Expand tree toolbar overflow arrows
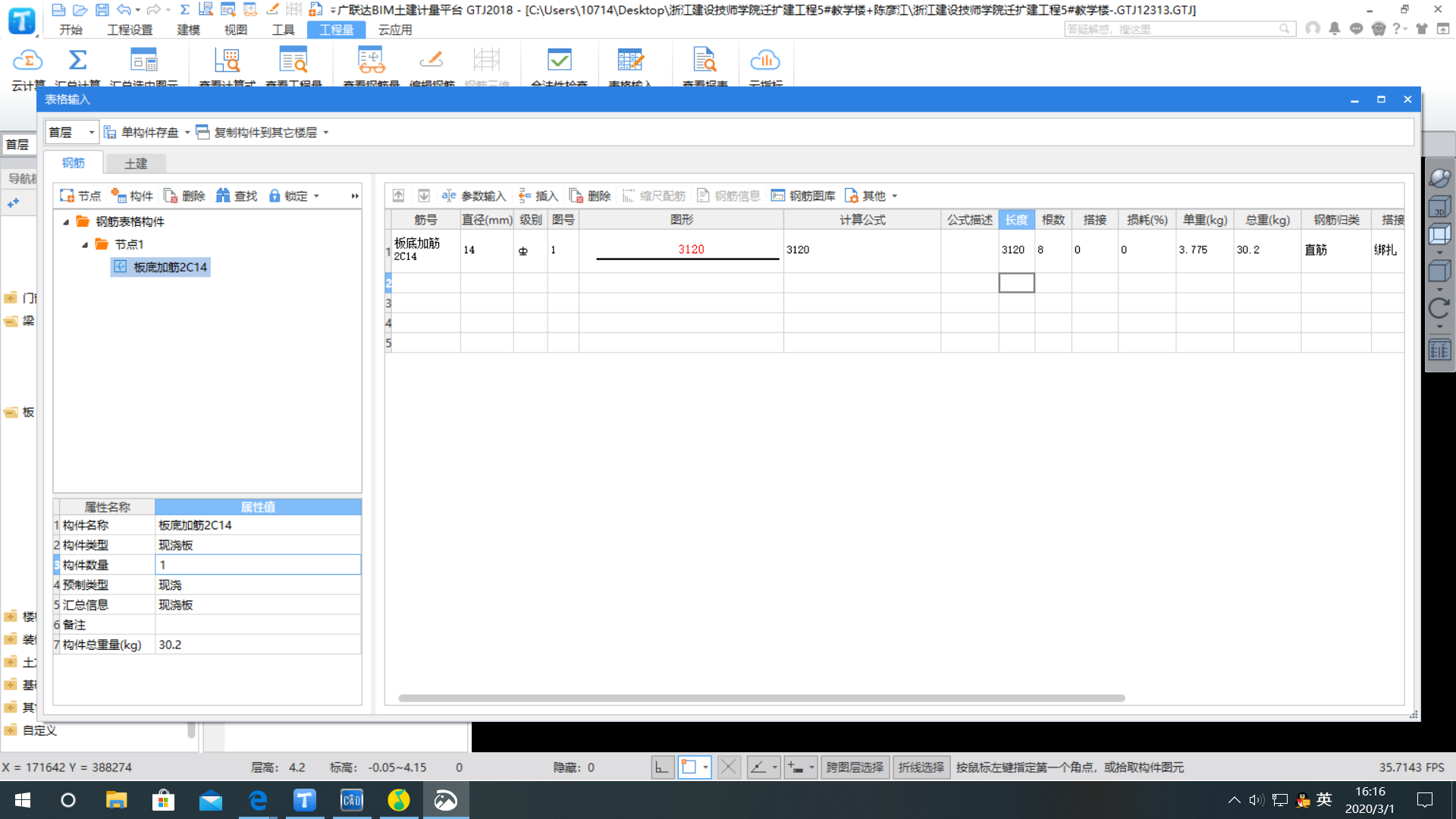The height and width of the screenshot is (819, 1456). [x=354, y=196]
